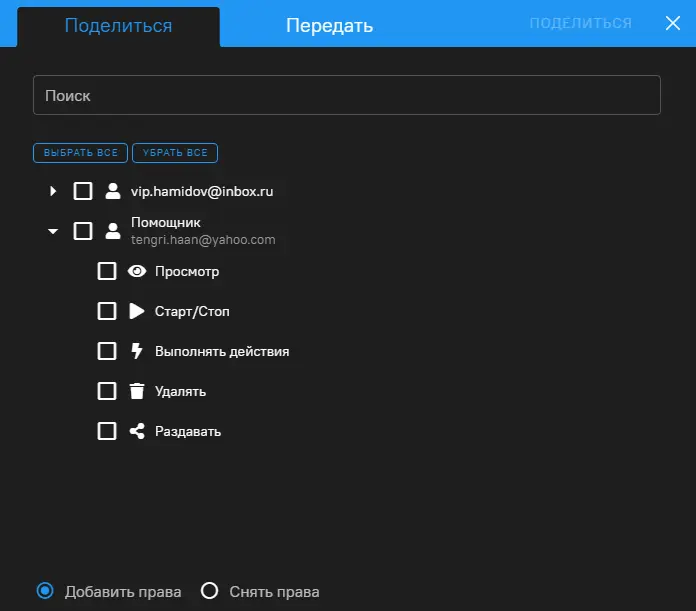Close the sharing dialog with X
Viewport: 696px width, 611px height.
coord(673,23)
